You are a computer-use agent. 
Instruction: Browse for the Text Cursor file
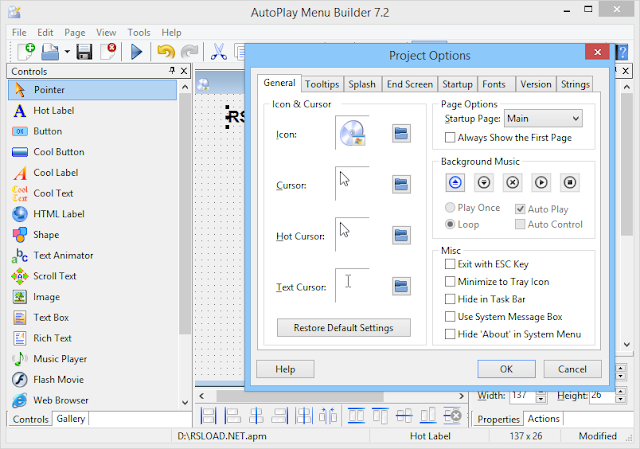pyautogui.click(x=401, y=287)
